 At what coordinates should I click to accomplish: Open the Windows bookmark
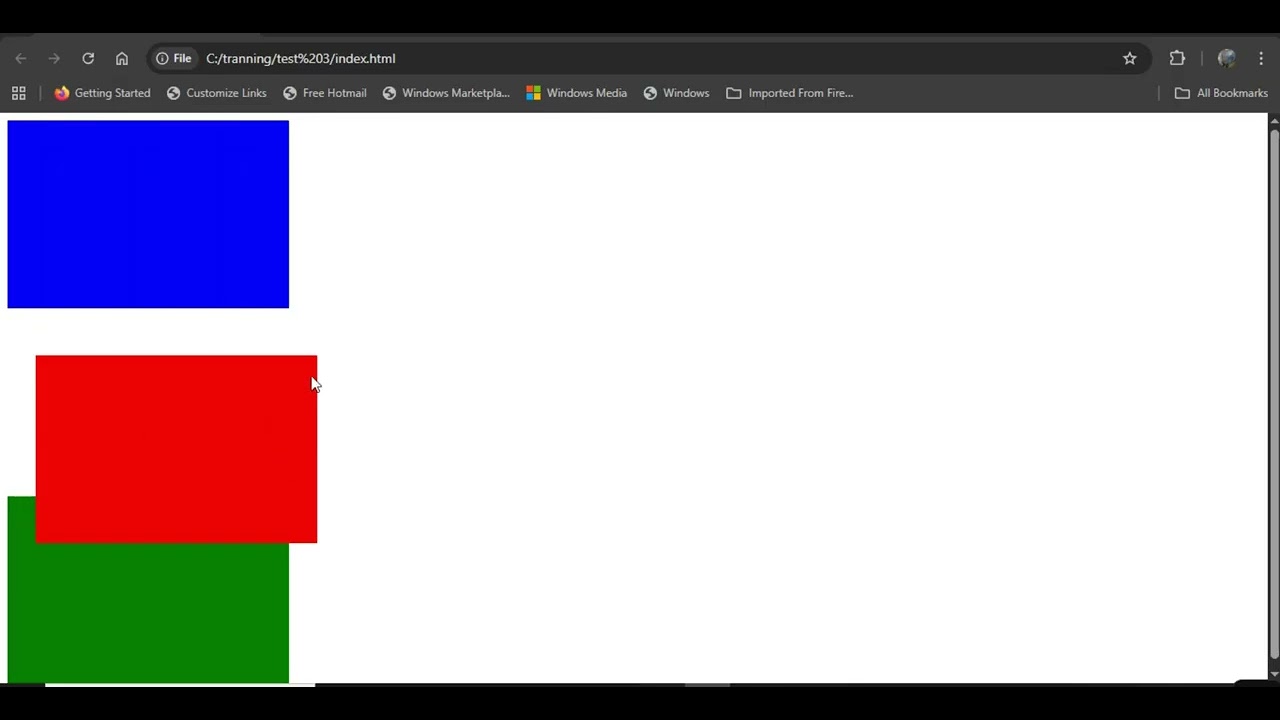click(676, 93)
